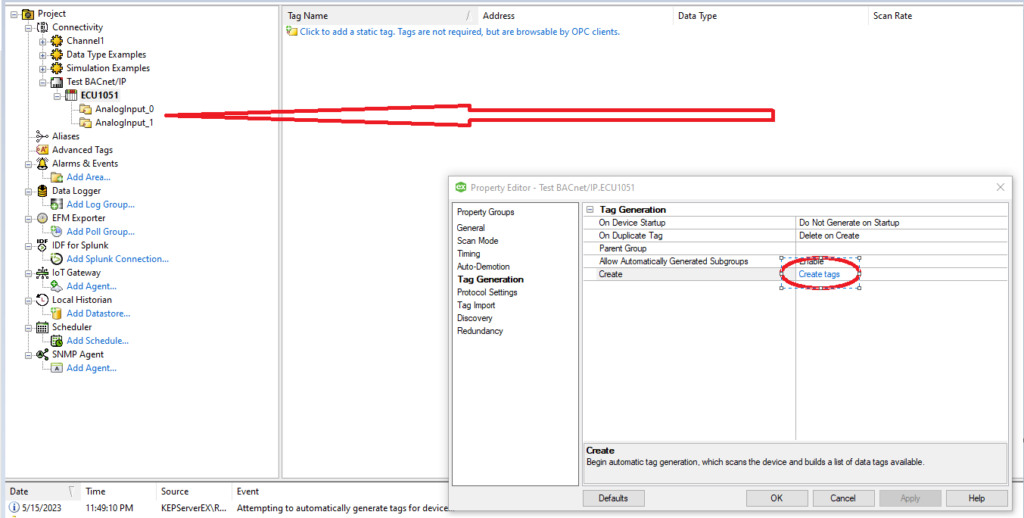Click the Data Type Examples gear icon
Viewport: 1024px width, 518px height.
57,55
